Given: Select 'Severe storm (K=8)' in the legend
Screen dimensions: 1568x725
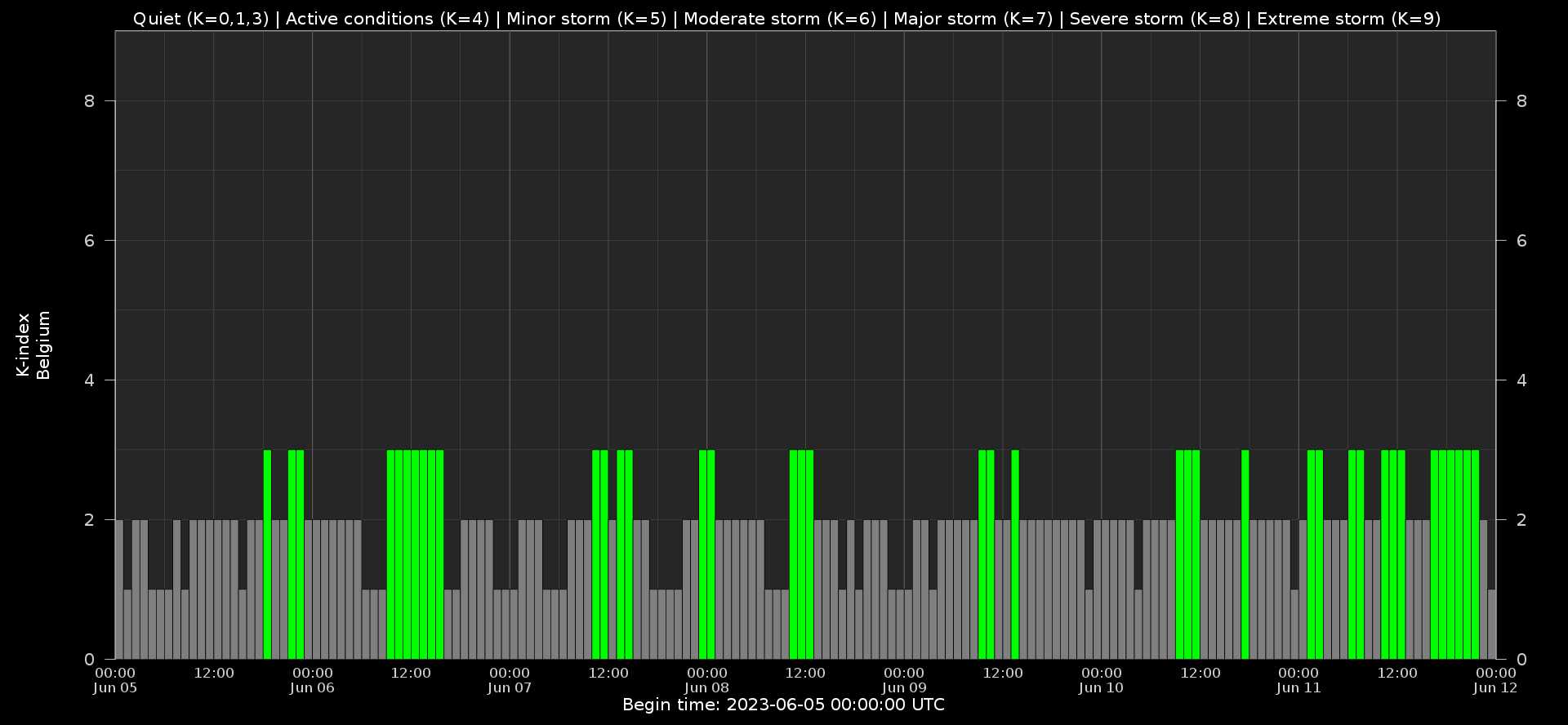Looking at the screenshot, I should 1154,19.
